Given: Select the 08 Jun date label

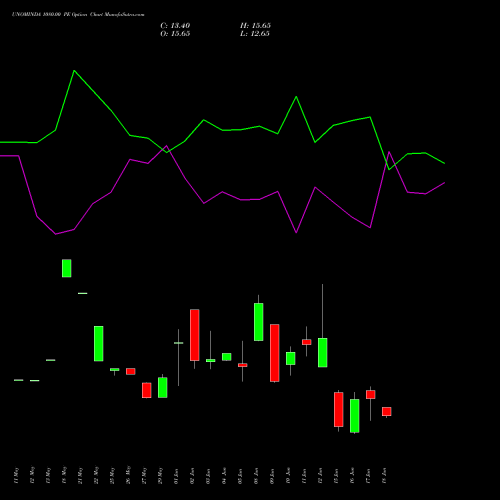Looking at the screenshot, I should pyautogui.click(x=256, y=476).
